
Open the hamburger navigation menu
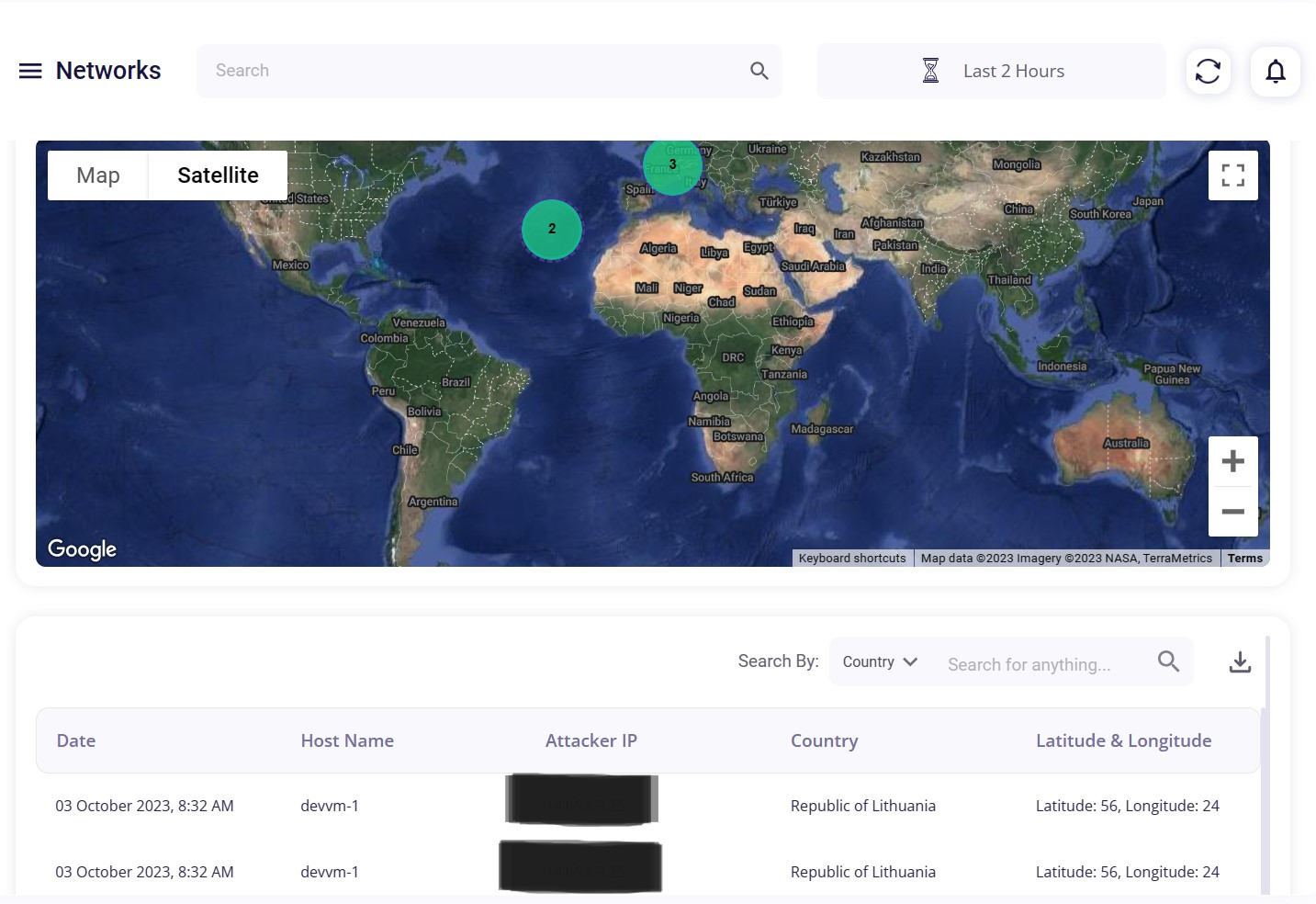click(x=30, y=71)
